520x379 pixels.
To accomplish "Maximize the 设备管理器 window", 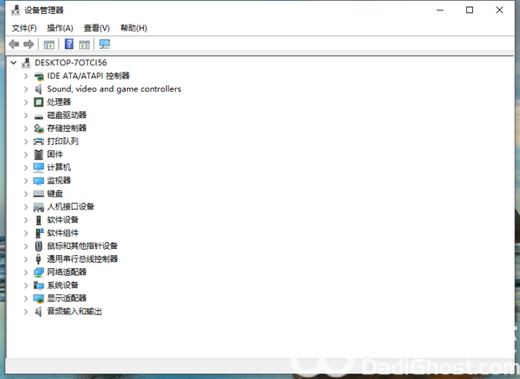I will (x=469, y=10).
